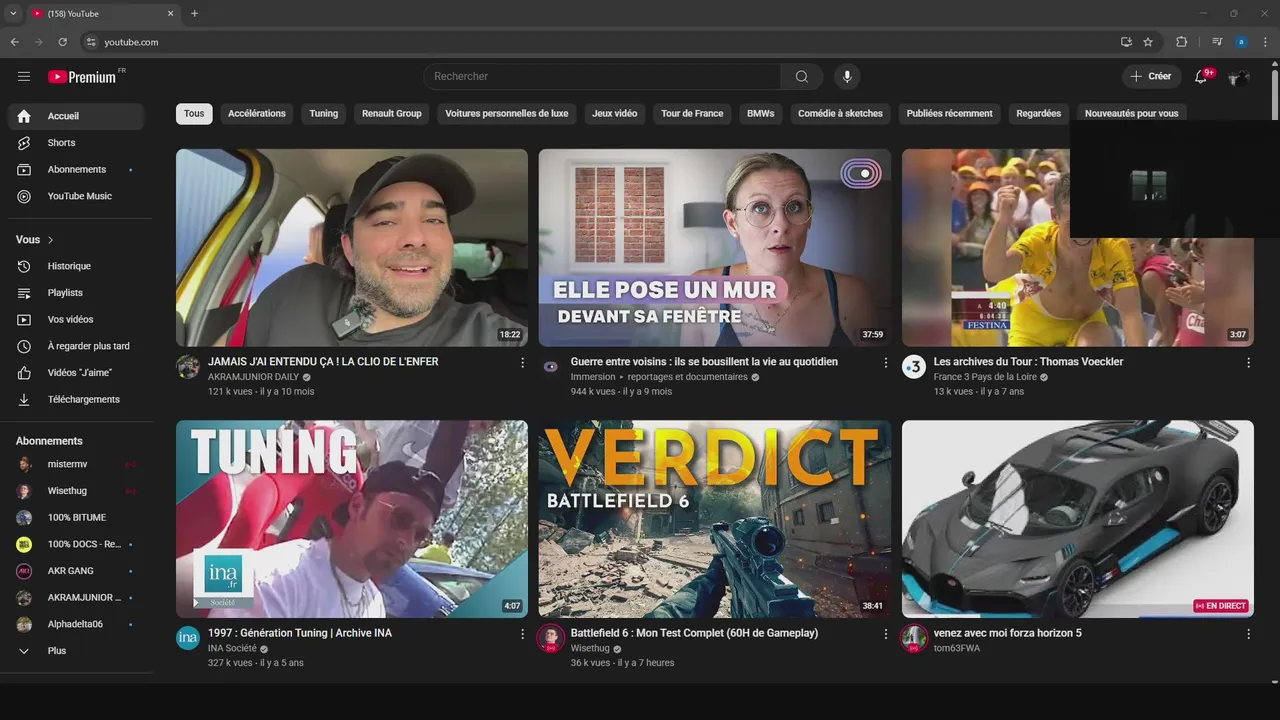Image resolution: width=1280 pixels, height=720 pixels.
Task: Open options for forza horizon 5 live
Action: click(x=1248, y=634)
